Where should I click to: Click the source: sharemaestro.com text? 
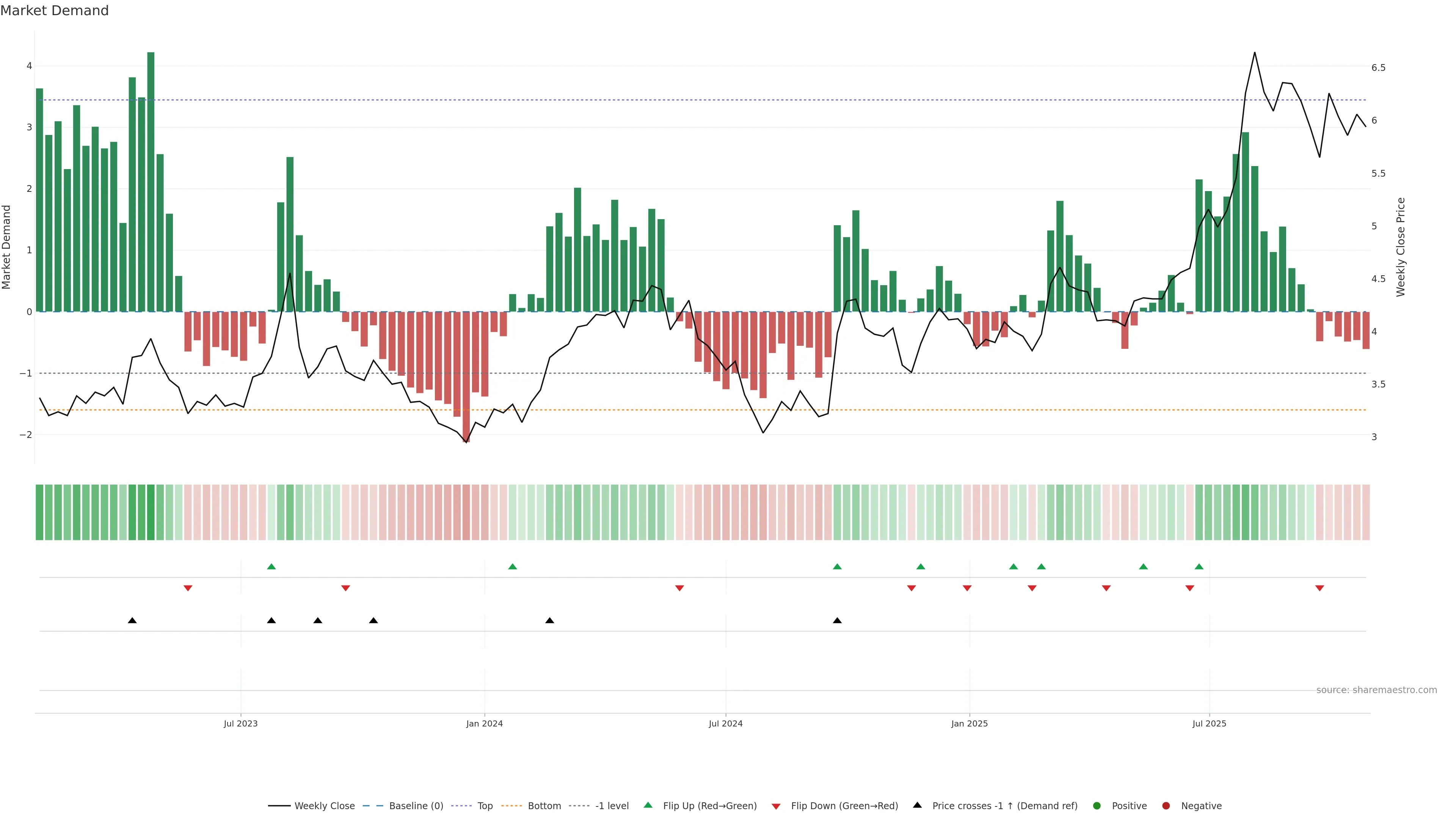pyautogui.click(x=1376, y=690)
